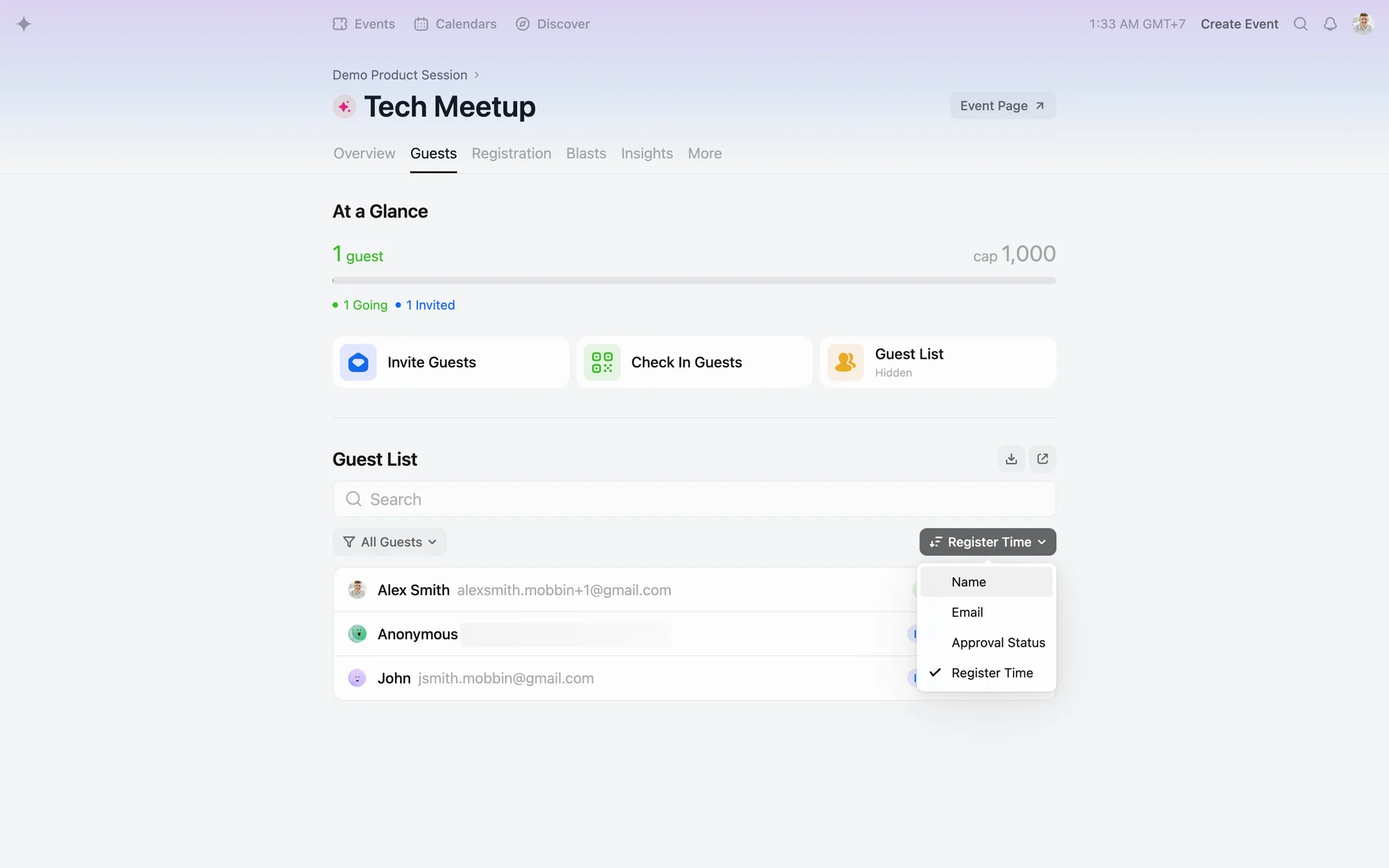This screenshot has width=1389, height=868.
Task: Open the Insights tab
Action: pyautogui.click(x=646, y=153)
